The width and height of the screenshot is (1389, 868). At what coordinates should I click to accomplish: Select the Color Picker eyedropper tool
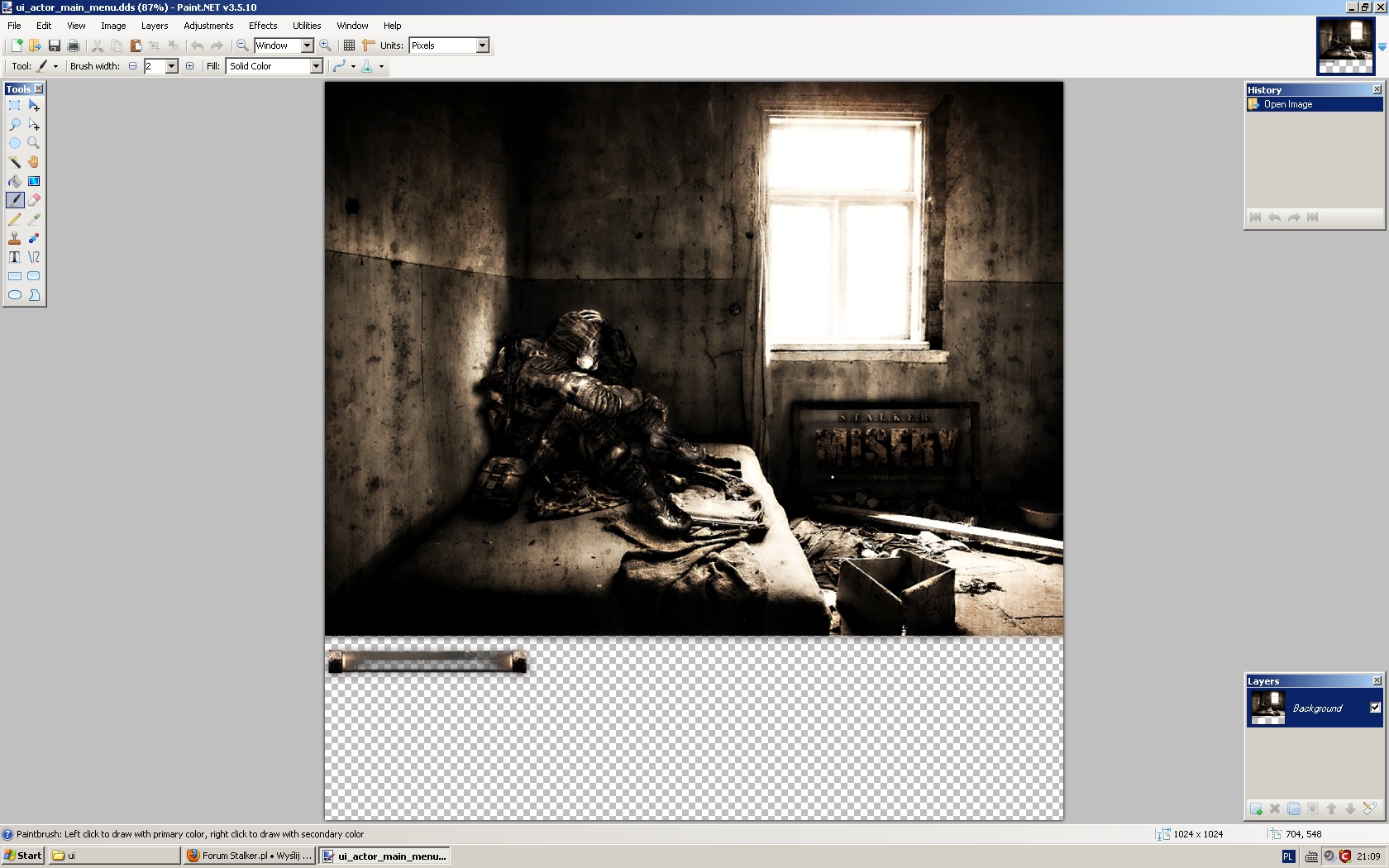tap(34, 219)
